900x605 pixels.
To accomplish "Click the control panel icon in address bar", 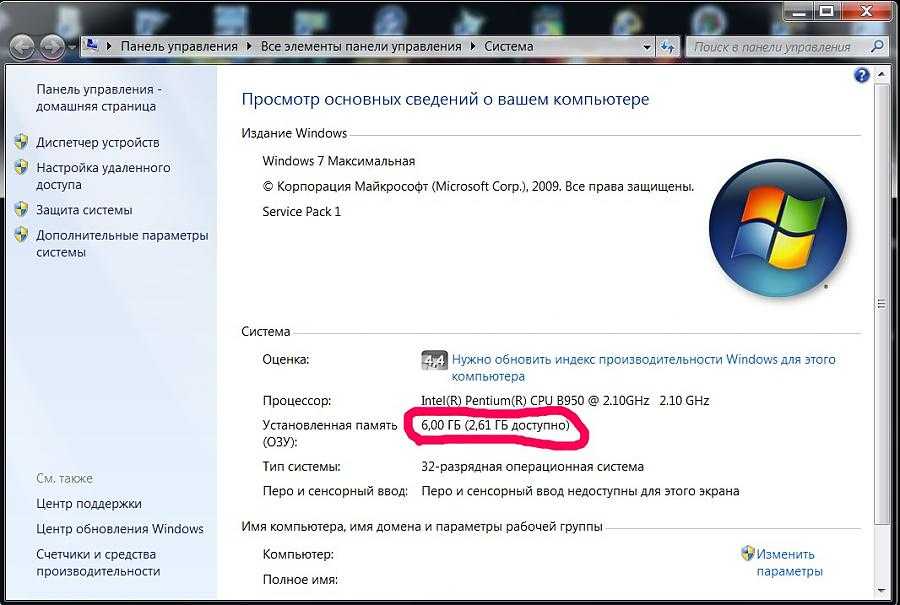I will 92,45.
